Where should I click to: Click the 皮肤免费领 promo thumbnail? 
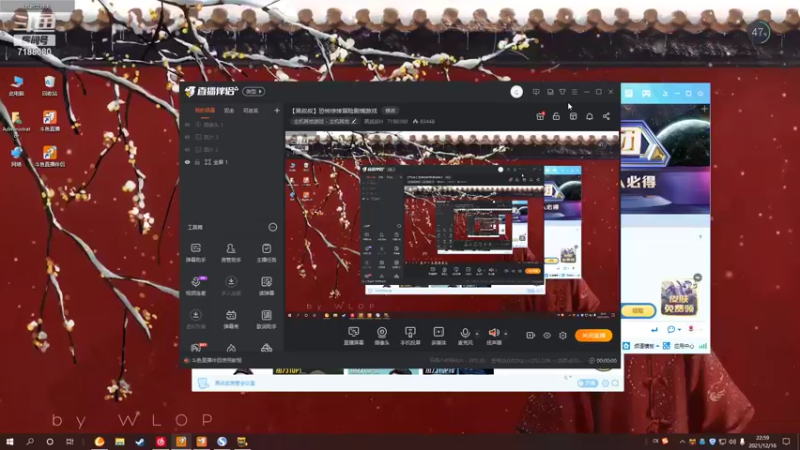(x=678, y=298)
